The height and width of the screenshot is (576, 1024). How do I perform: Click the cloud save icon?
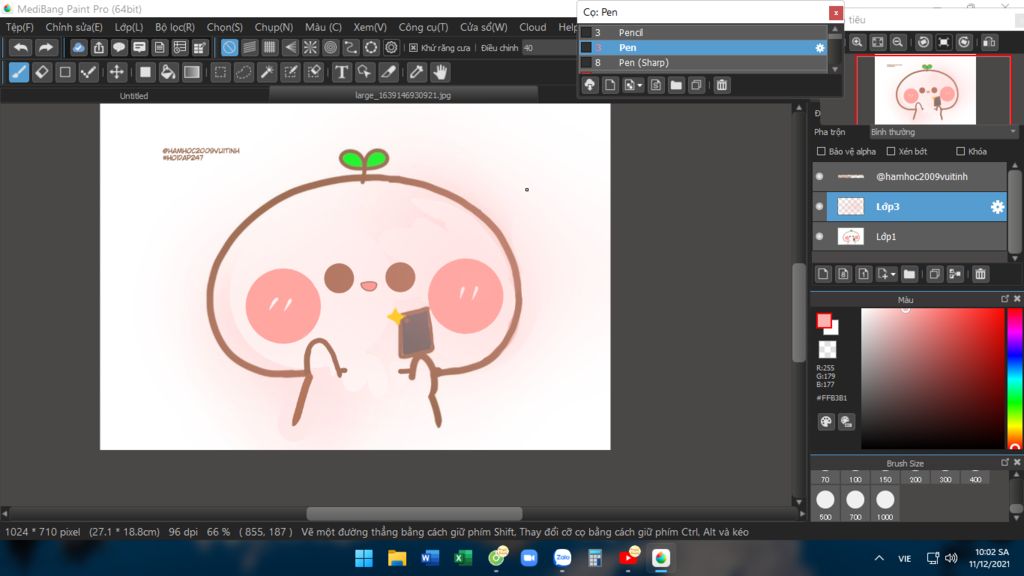coord(78,47)
